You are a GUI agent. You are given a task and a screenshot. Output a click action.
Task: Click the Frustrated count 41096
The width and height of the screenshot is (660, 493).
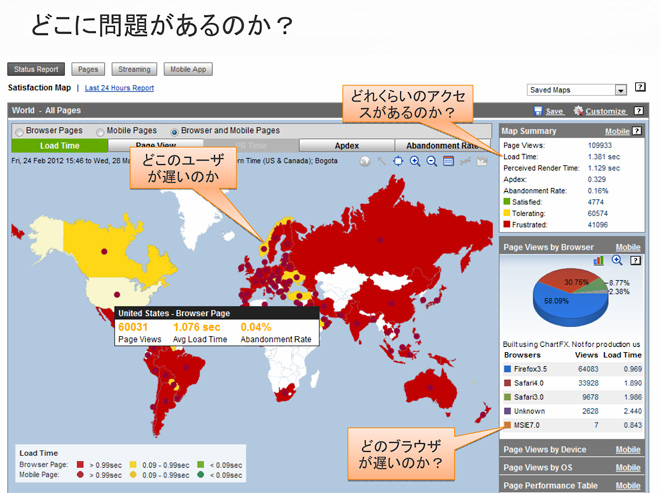[598, 225]
